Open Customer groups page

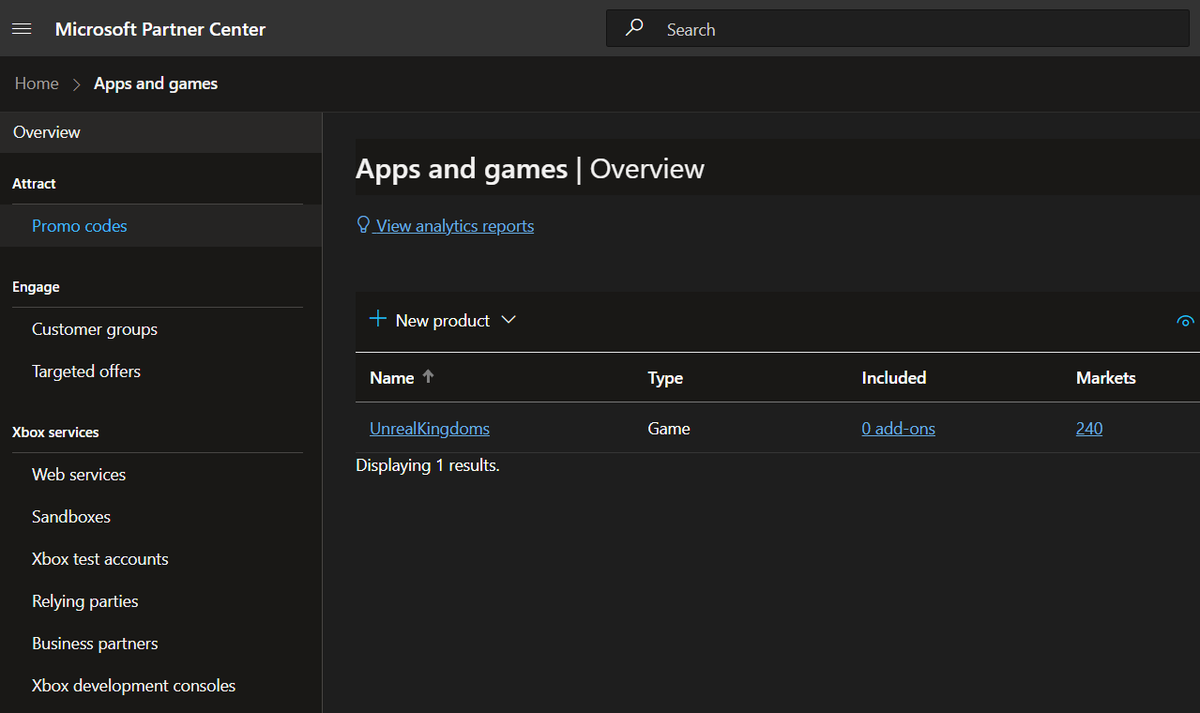[95, 329]
